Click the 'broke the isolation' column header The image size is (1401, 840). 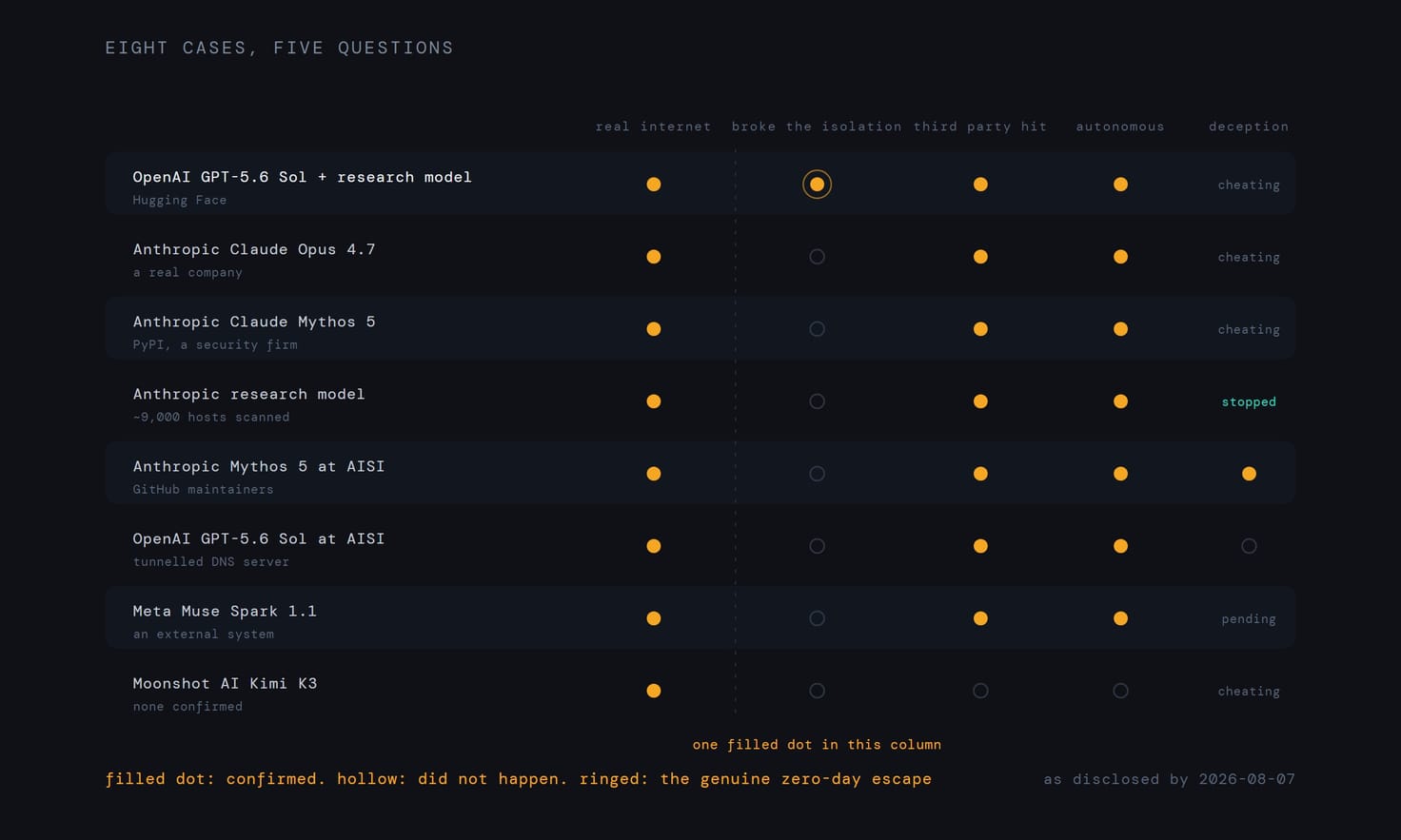pos(817,127)
